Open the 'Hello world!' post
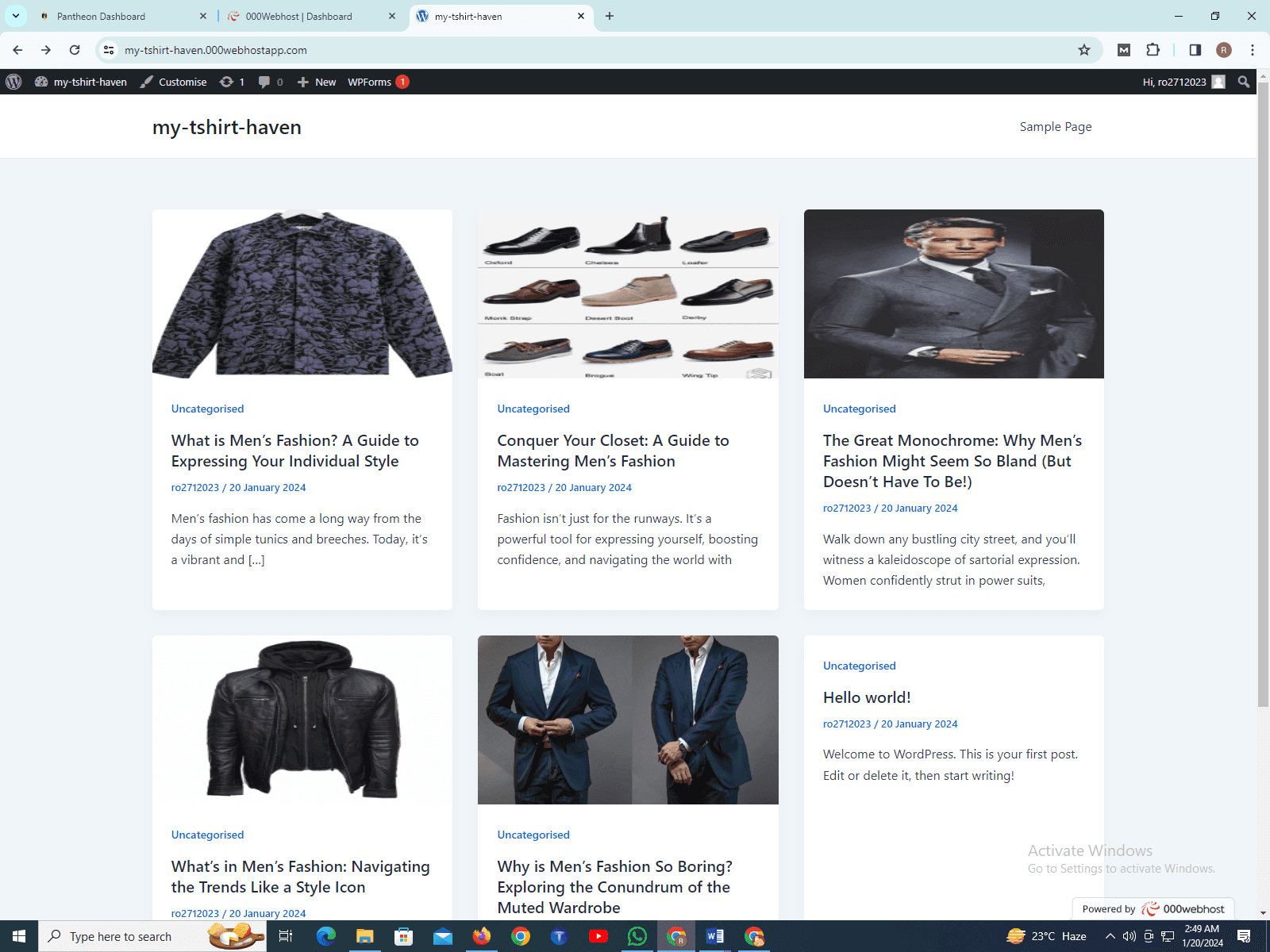 click(x=867, y=697)
